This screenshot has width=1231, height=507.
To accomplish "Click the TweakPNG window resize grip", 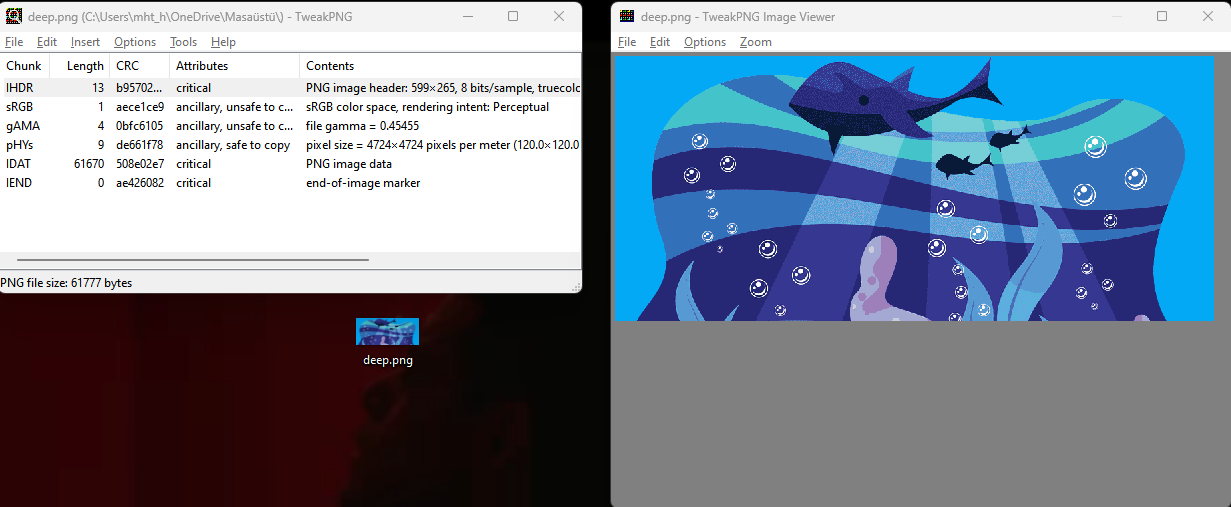I will (575, 286).
